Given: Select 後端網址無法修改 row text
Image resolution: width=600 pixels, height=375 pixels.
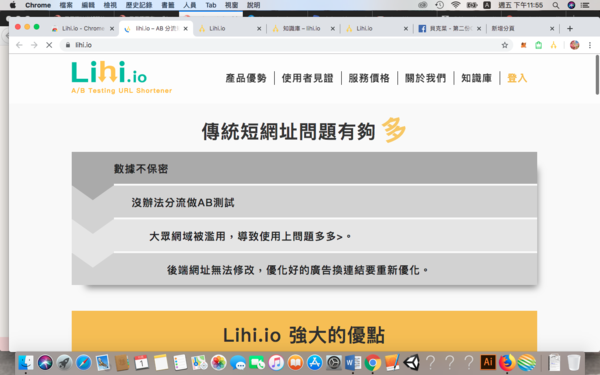Looking at the screenshot, I should coord(297,270).
